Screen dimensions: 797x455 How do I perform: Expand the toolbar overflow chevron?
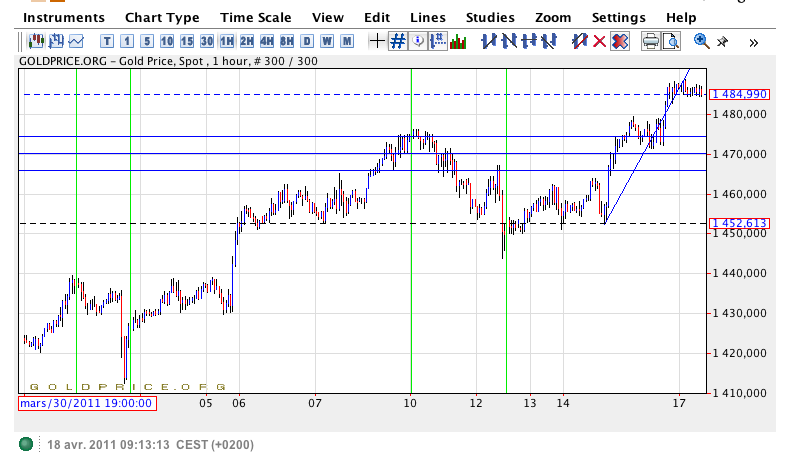pos(753,42)
